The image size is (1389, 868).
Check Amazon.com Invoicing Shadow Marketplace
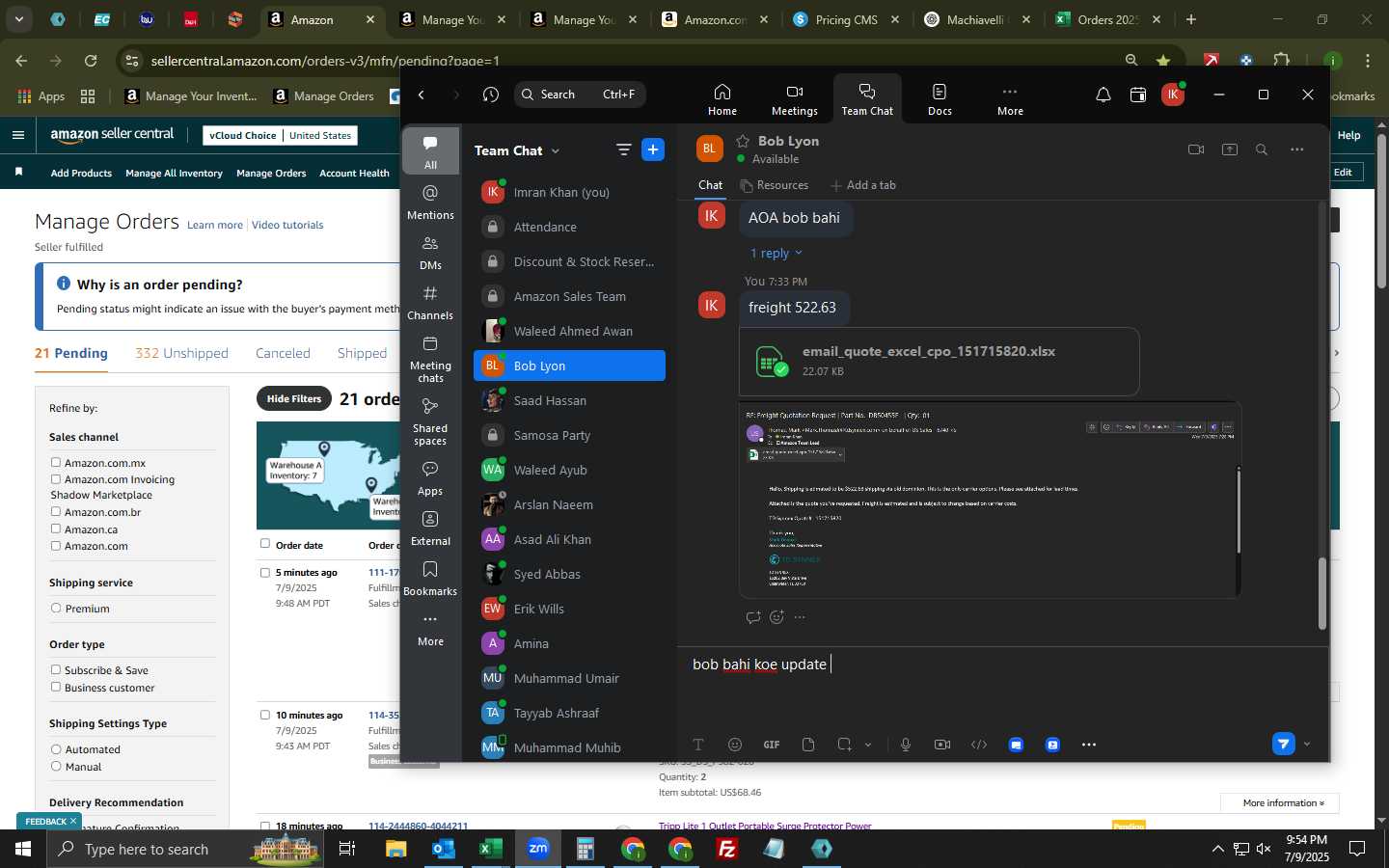click(x=56, y=479)
